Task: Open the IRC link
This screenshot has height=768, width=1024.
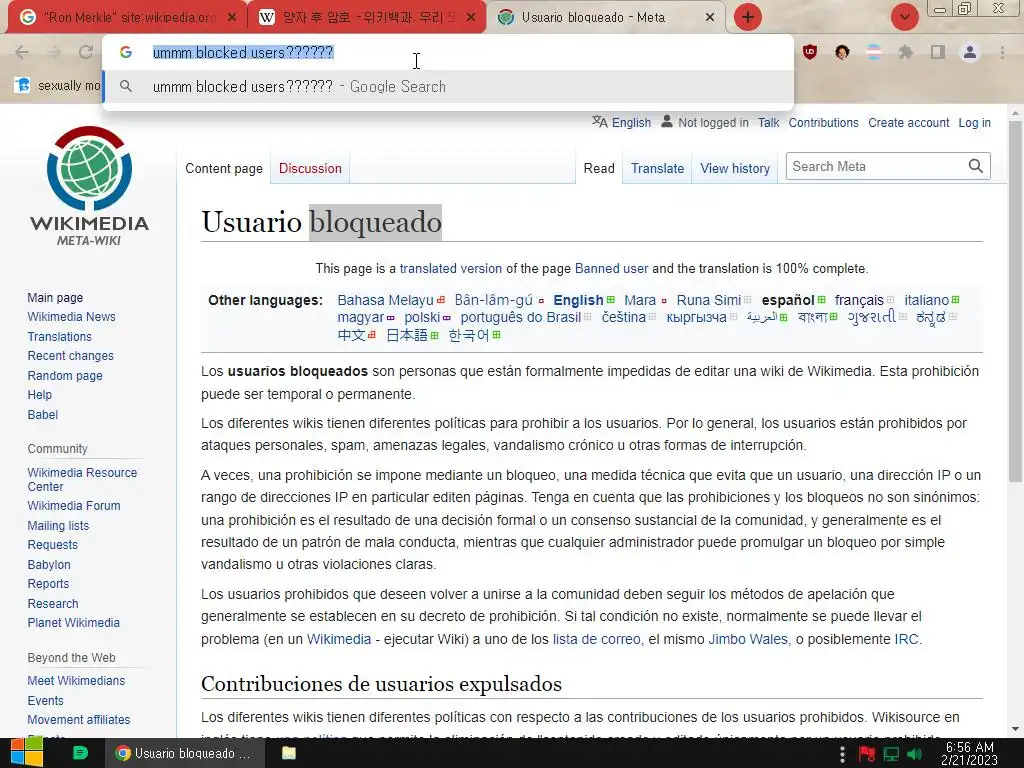Action: 906,639
